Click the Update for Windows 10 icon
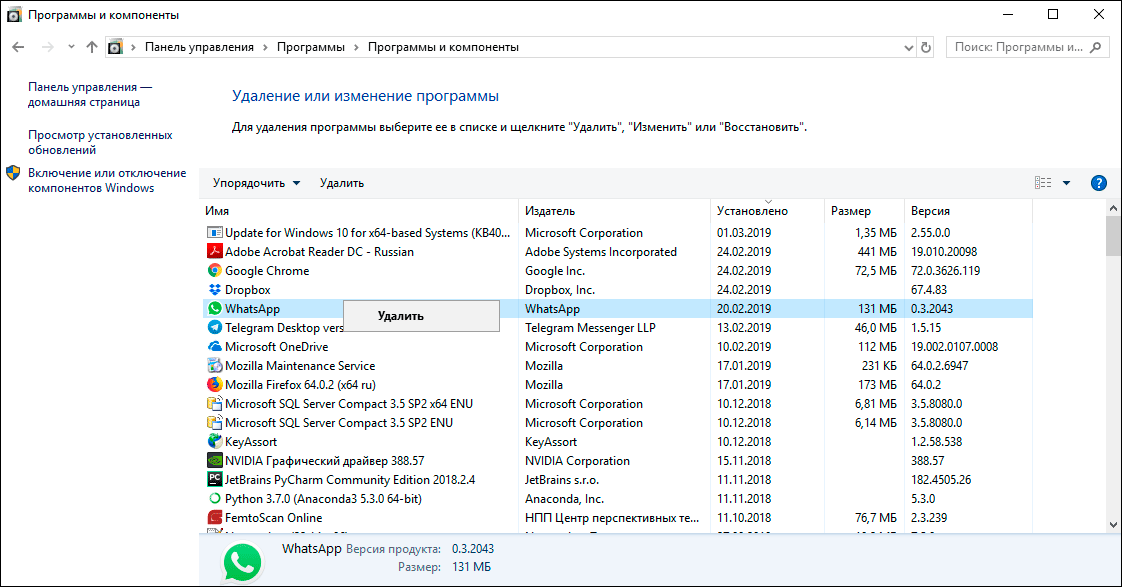The height and width of the screenshot is (587, 1122). point(215,233)
